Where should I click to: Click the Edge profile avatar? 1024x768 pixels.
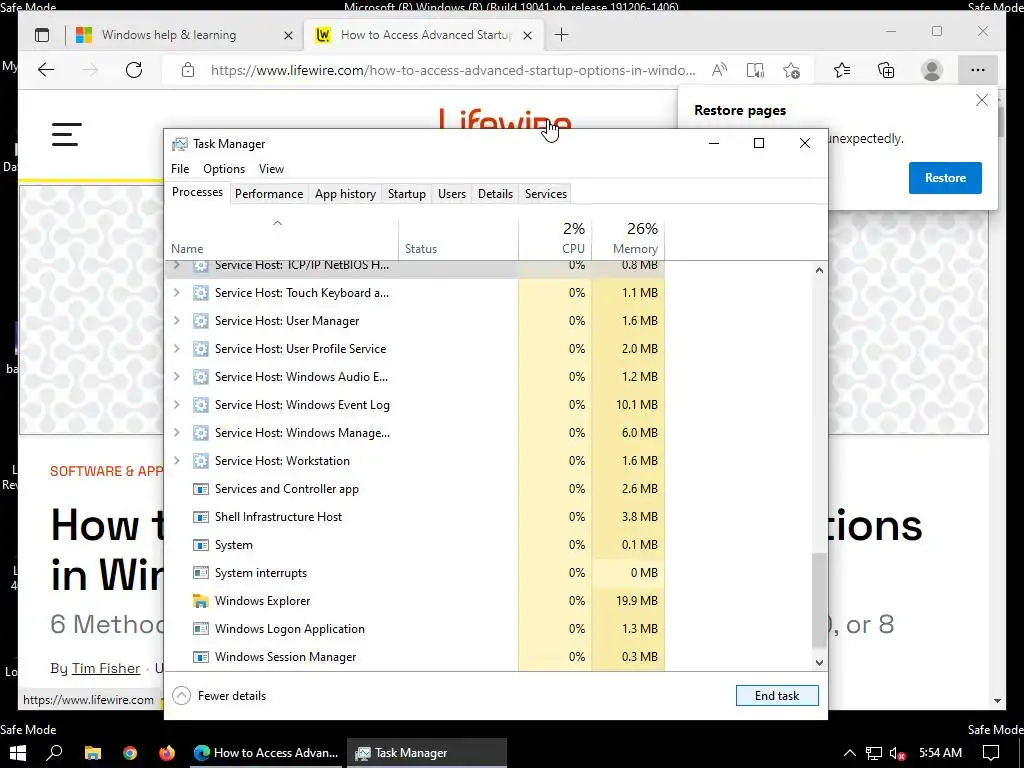[x=932, y=70]
